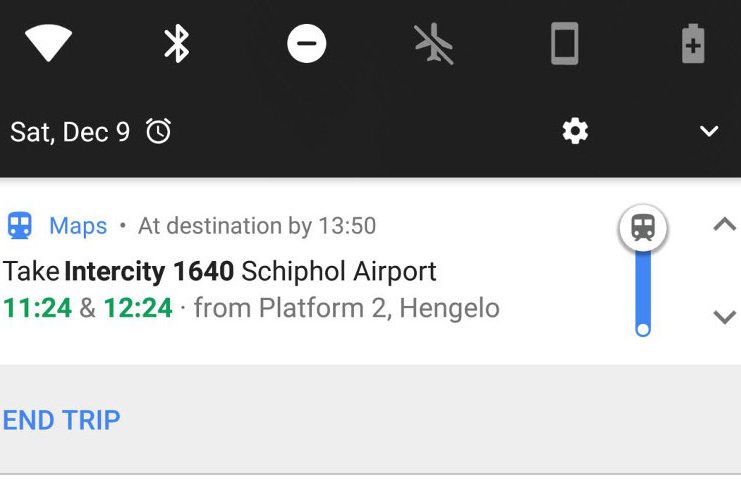Viewport: 741px width, 479px height.
Task: Expand the quick settings panel chevron
Action: coord(709,131)
